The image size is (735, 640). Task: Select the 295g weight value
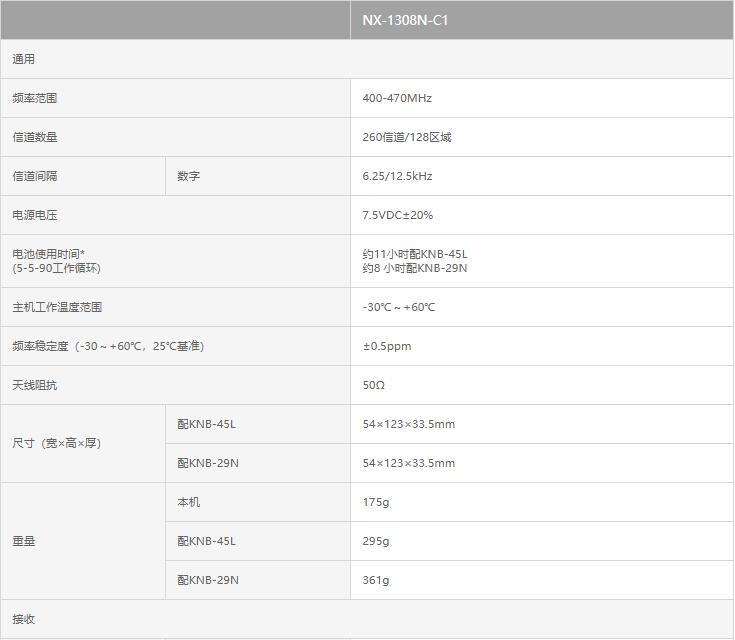pos(375,541)
